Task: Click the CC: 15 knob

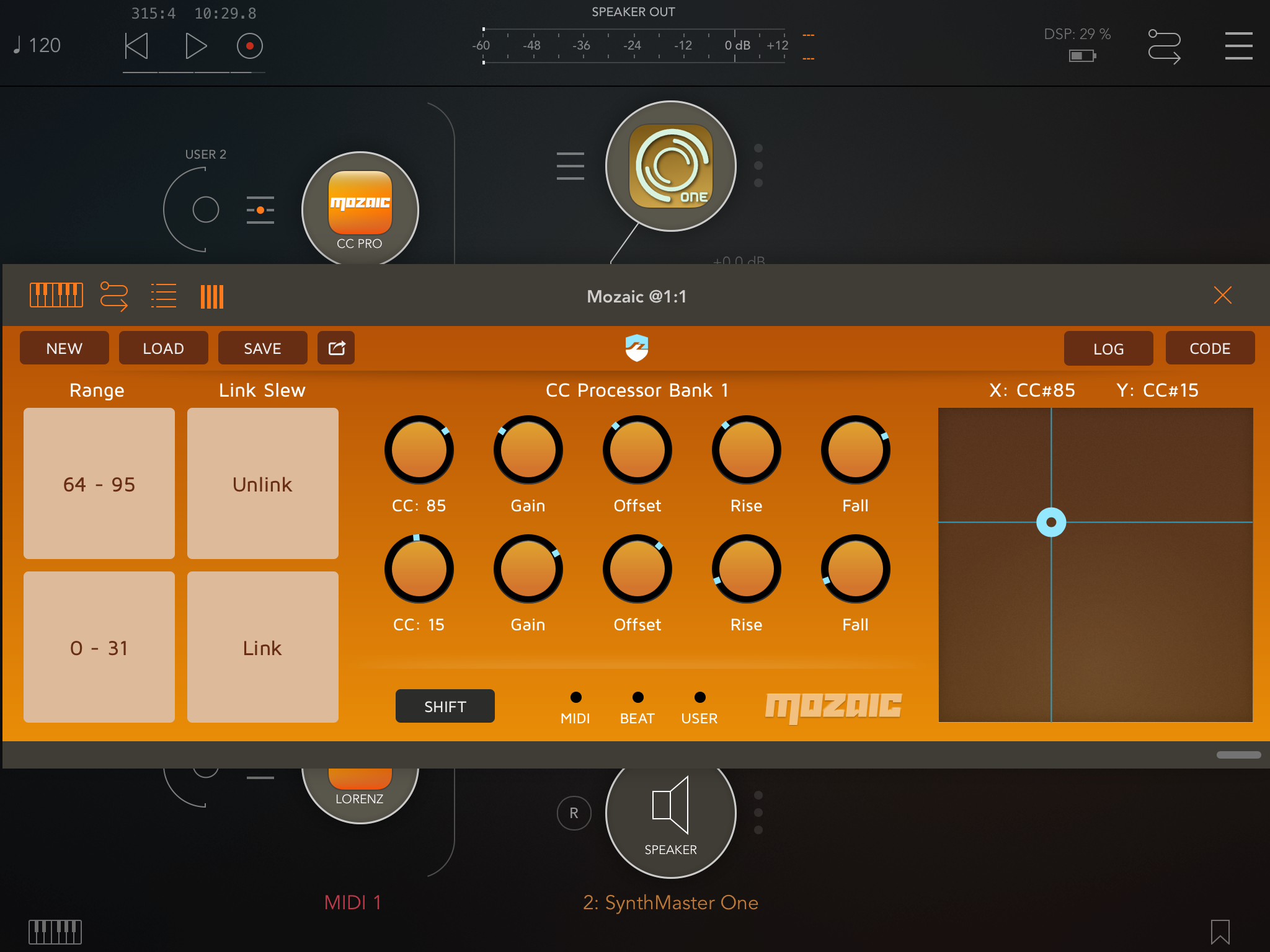Action: (x=419, y=569)
